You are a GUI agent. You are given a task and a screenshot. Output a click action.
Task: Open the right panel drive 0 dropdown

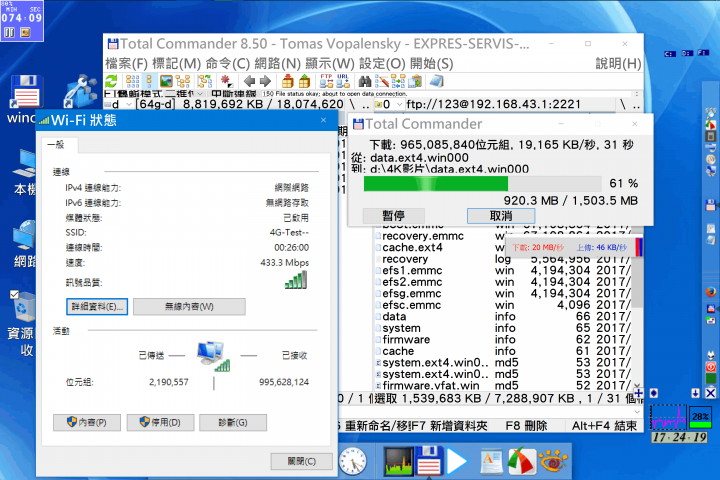click(x=399, y=105)
